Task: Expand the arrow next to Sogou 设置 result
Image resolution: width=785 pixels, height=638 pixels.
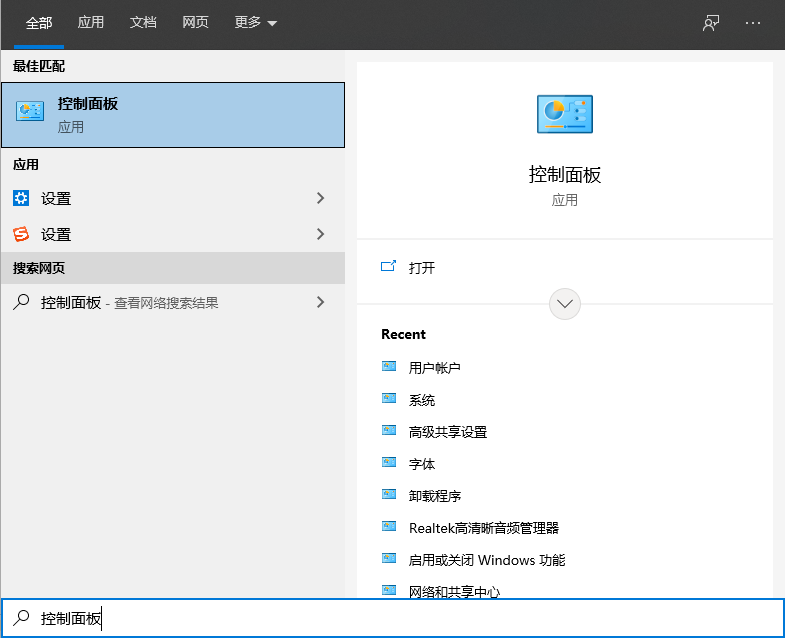Action: click(320, 234)
